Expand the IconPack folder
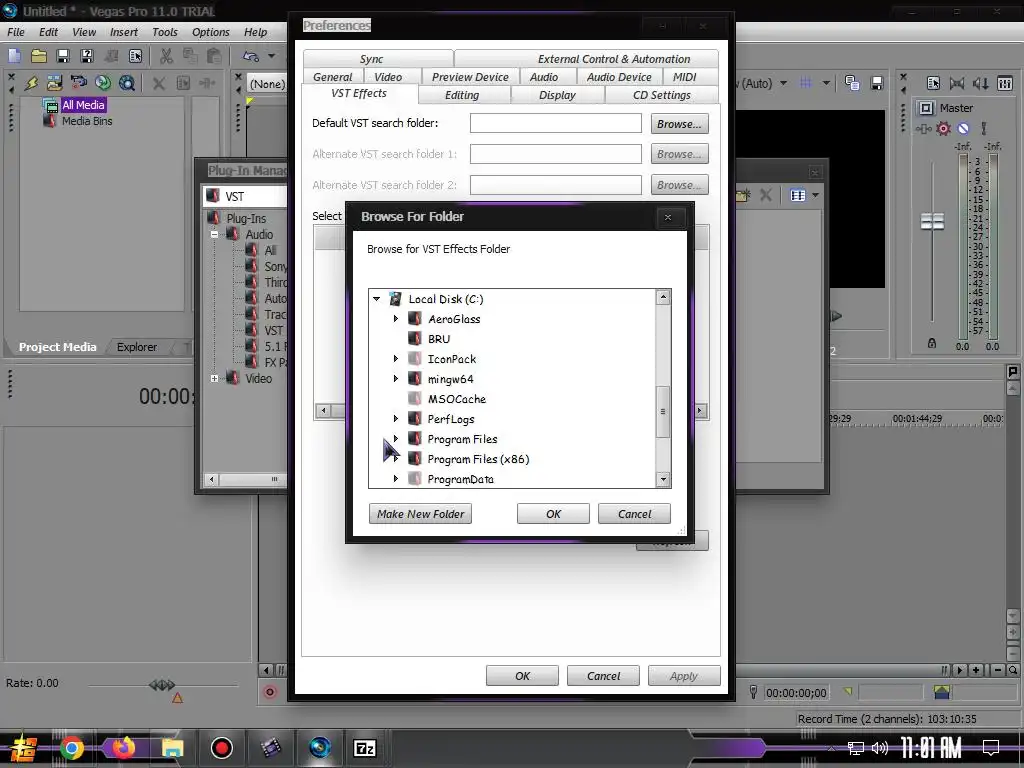The width and height of the screenshot is (1024, 768). click(x=396, y=359)
